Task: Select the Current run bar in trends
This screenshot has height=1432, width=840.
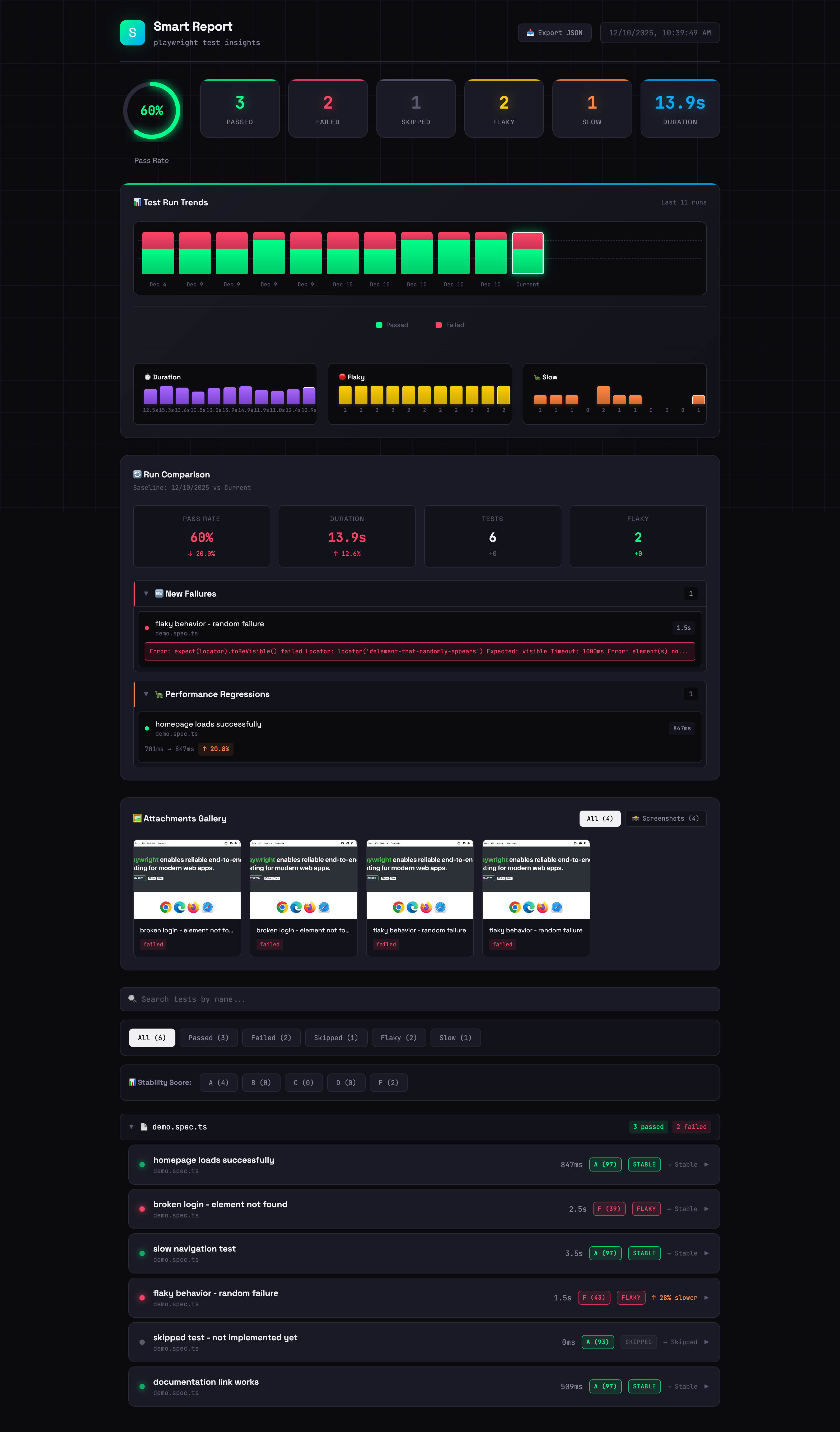Action: pos(527,253)
